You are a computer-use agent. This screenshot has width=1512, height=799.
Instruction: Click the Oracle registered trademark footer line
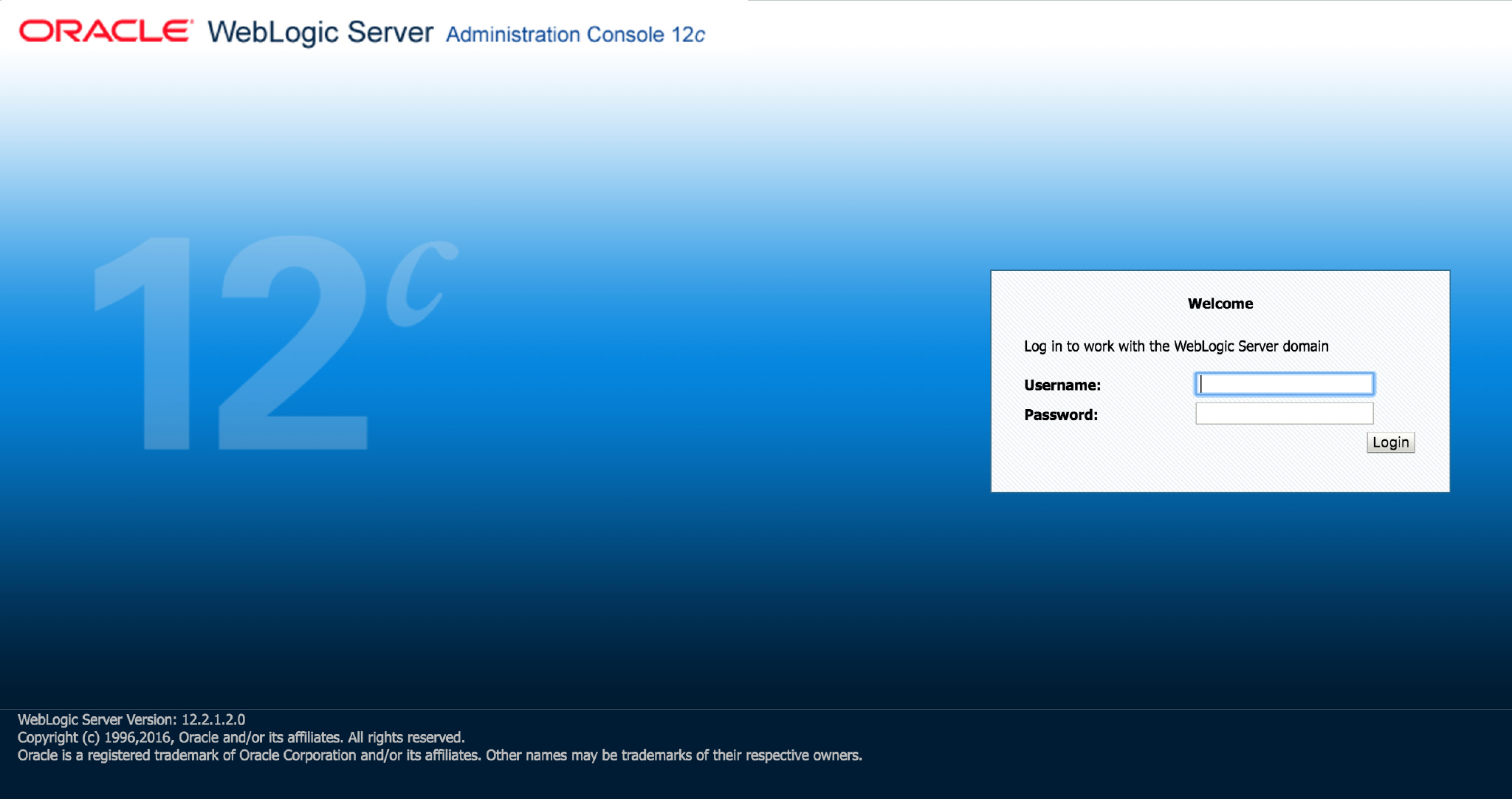[440, 755]
